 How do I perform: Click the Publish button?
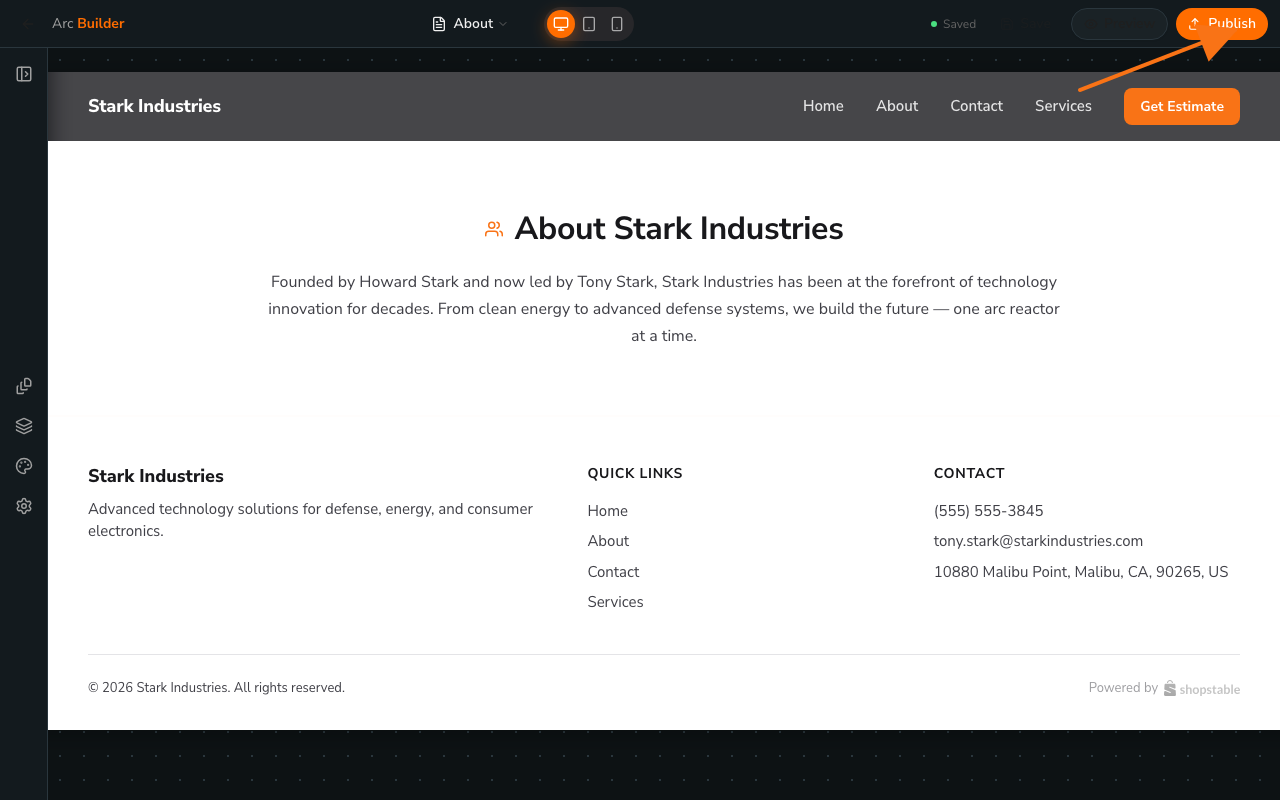(1222, 24)
